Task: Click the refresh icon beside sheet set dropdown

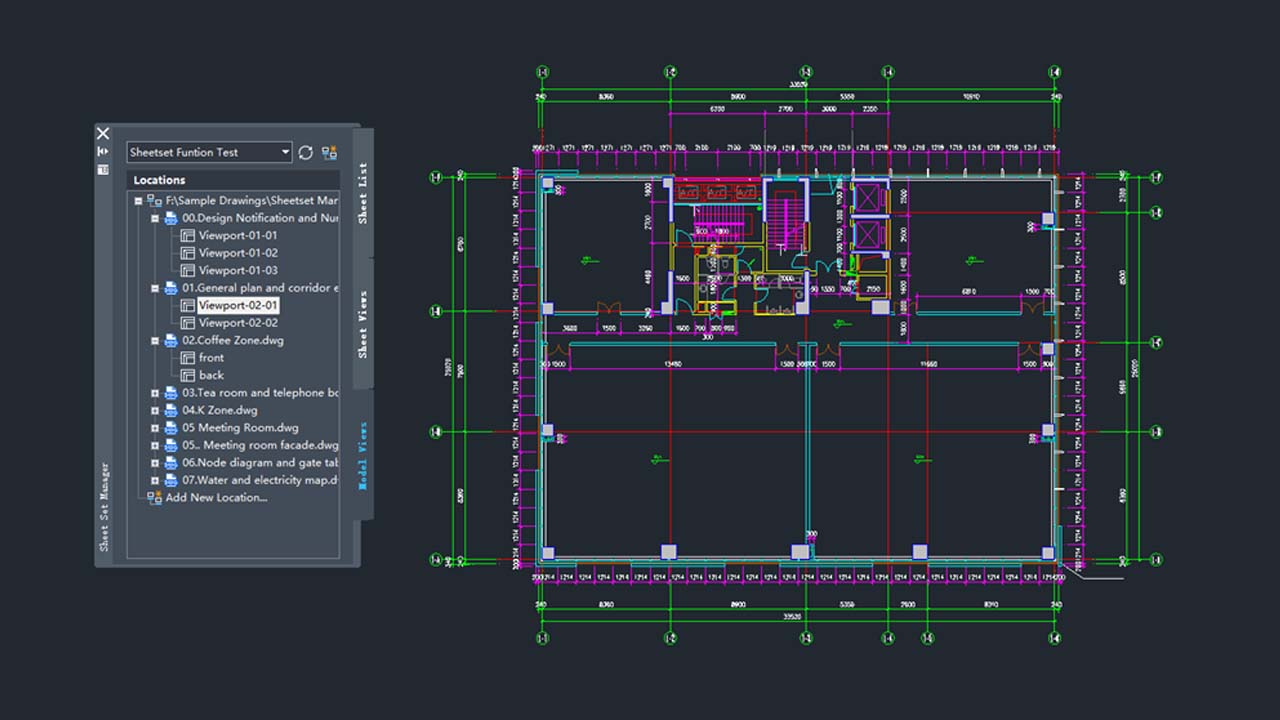Action: click(306, 152)
